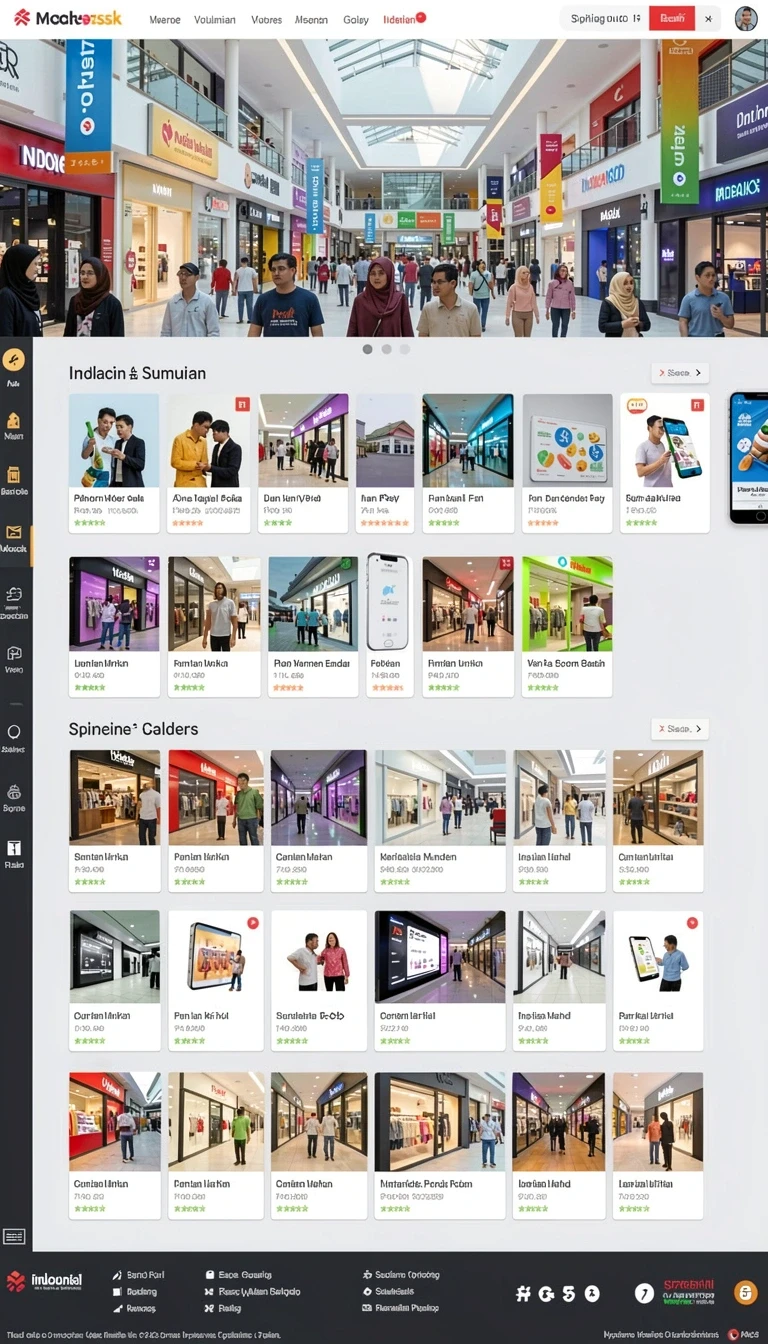The height and width of the screenshot is (1344, 768).
Task: Open the chat bubble icon in the left sidebar
Action: (14, 653)
